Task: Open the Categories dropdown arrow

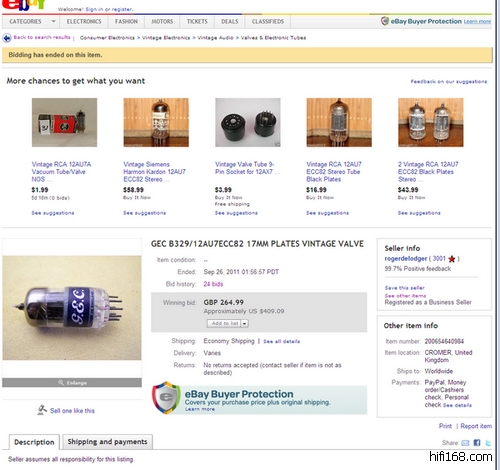Action: [53, 21]
